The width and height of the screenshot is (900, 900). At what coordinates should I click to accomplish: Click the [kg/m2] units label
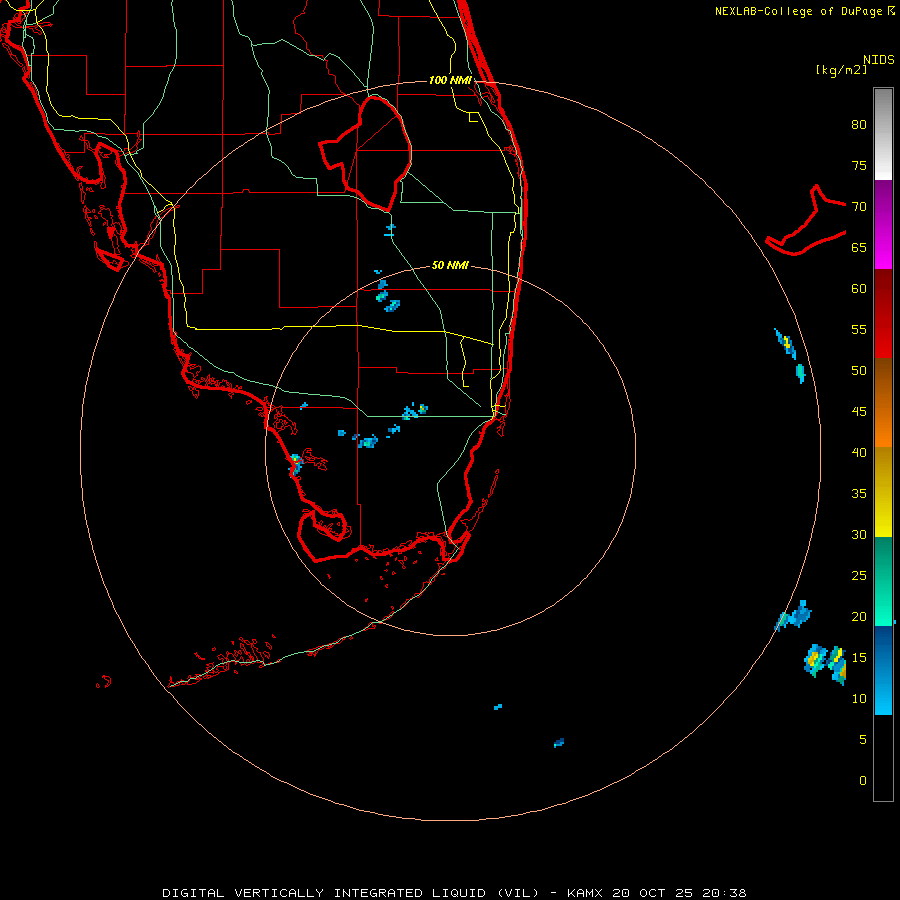841,70
